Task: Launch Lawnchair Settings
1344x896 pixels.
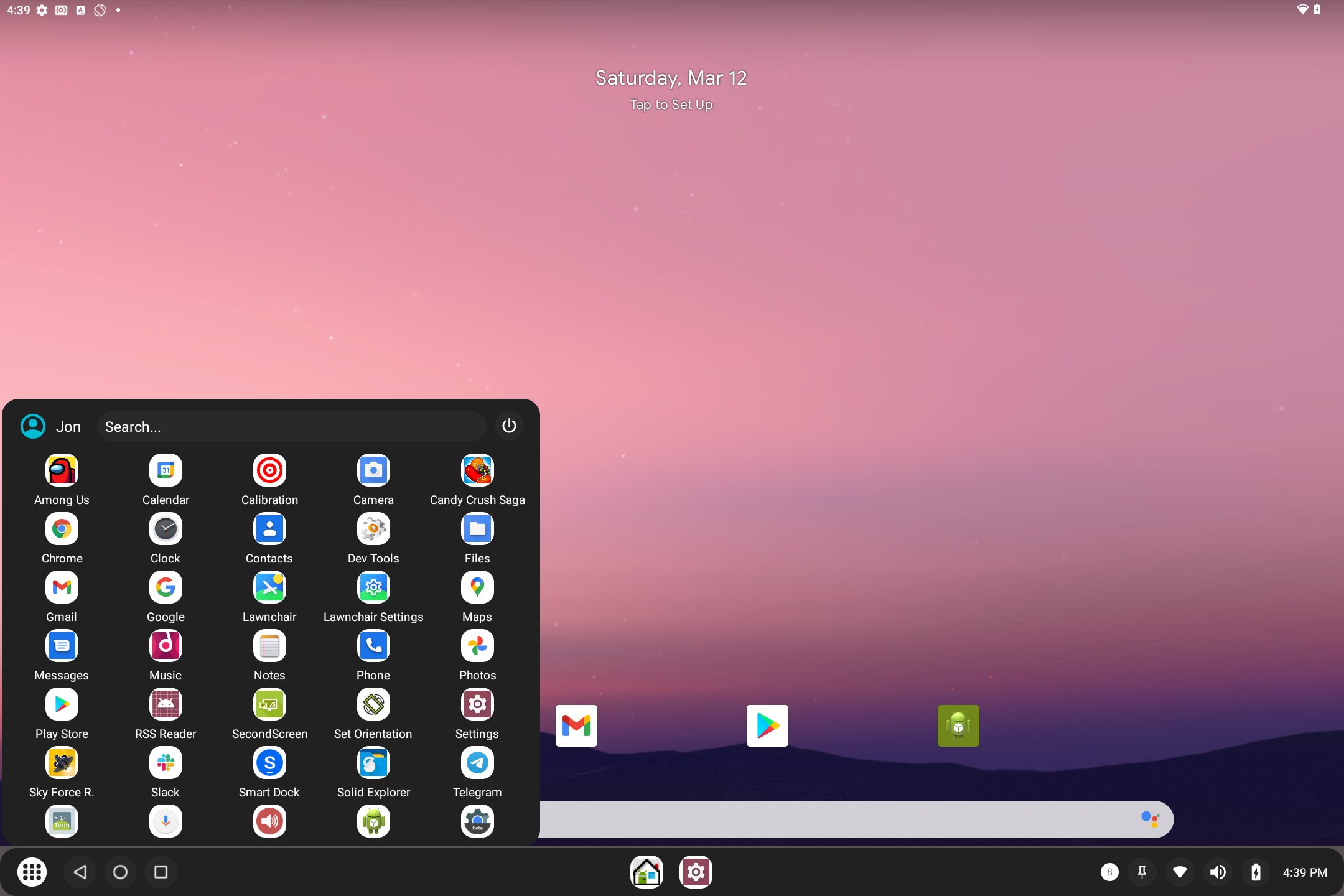Action: click(x=373, y=587)
